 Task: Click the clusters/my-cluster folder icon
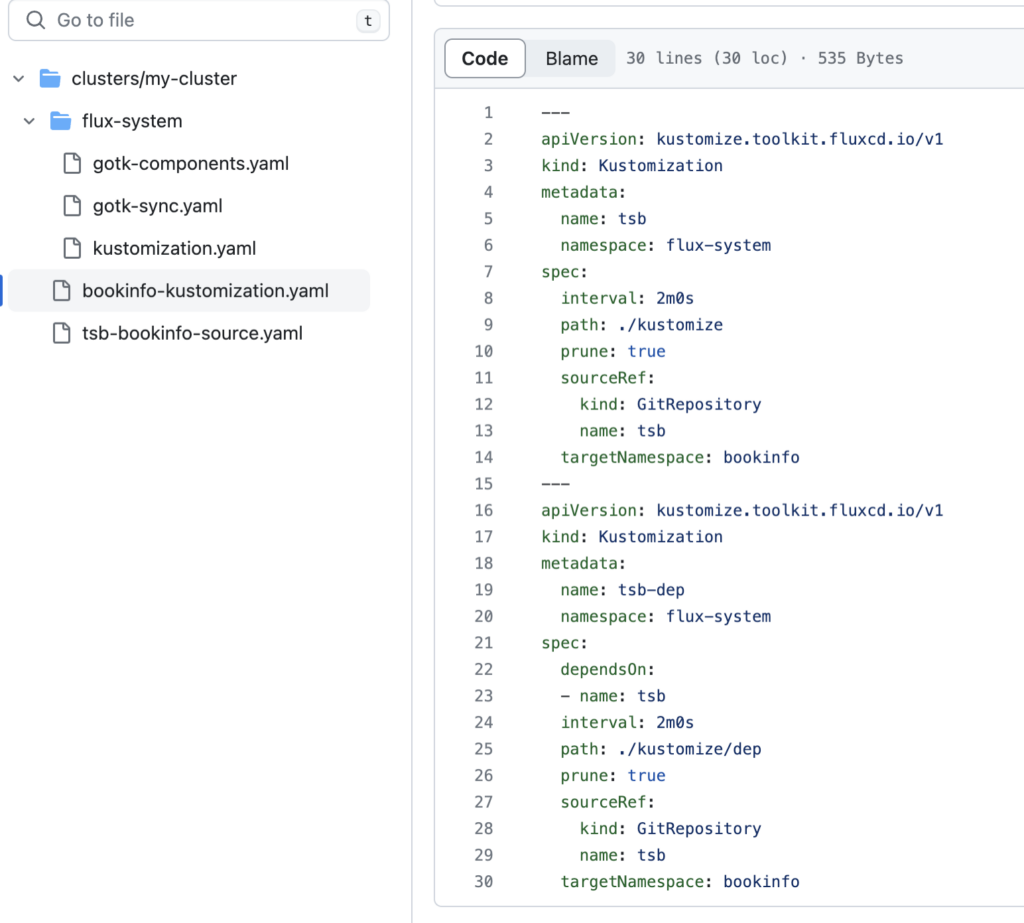[x=50, y=78]
